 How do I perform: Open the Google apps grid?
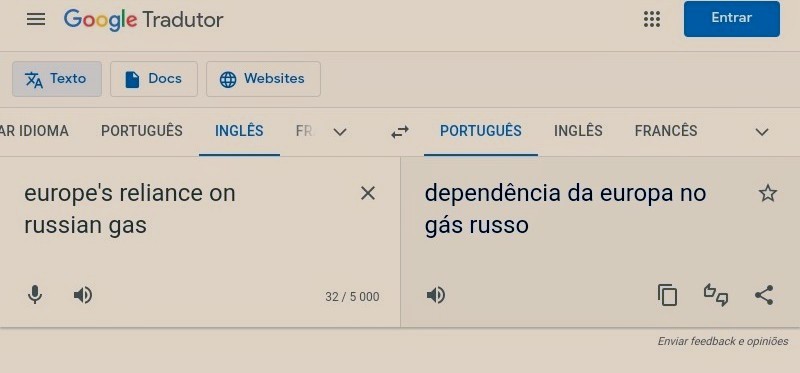652,19
